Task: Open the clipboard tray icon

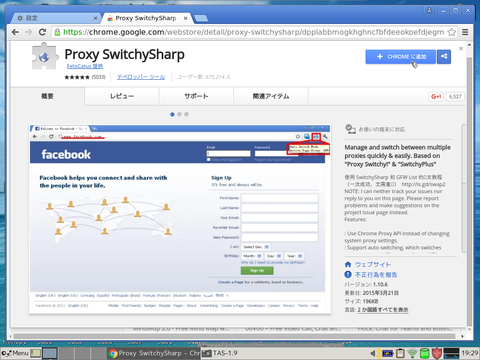Action: point(400,353)
